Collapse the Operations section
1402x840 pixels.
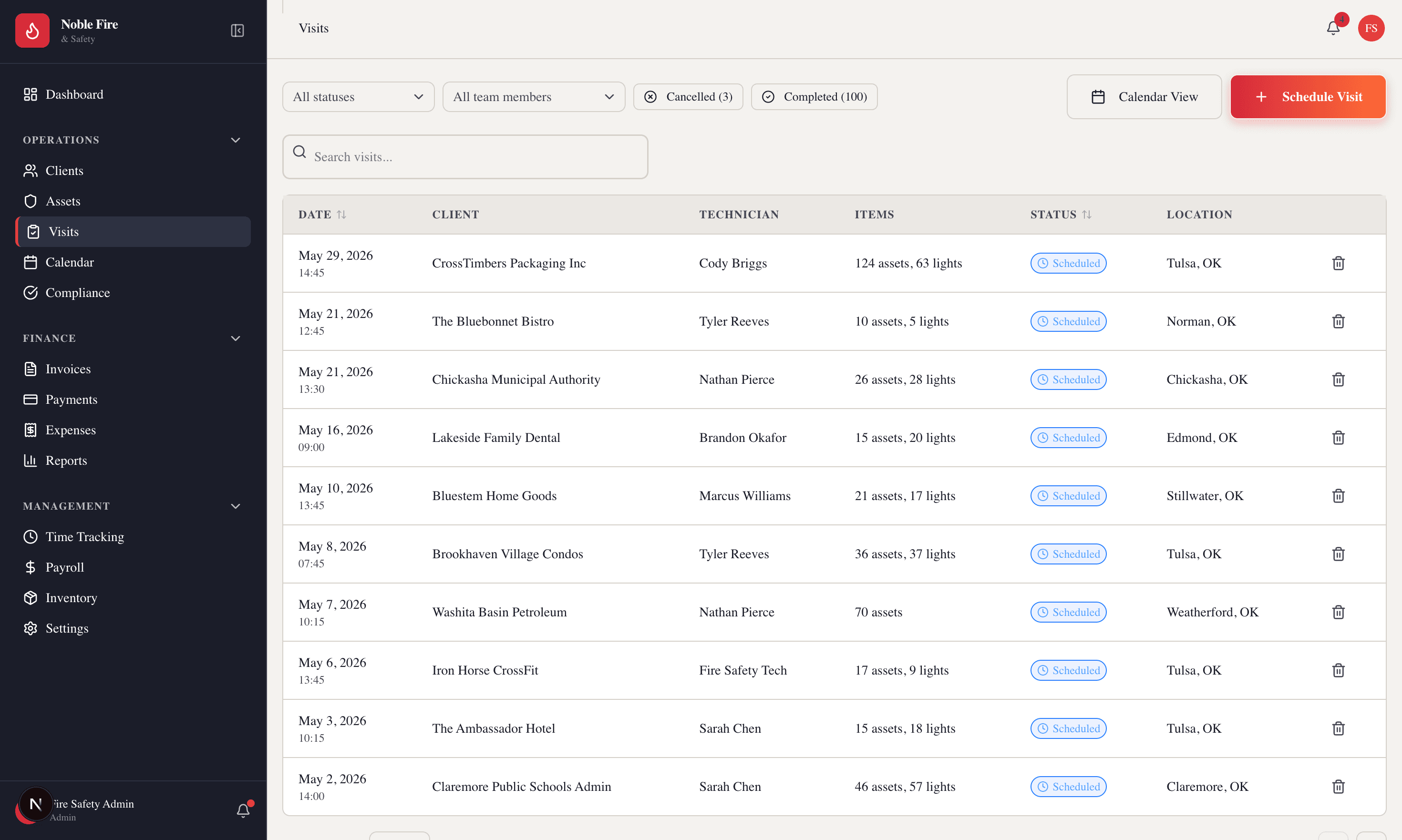tap(236, 140)
